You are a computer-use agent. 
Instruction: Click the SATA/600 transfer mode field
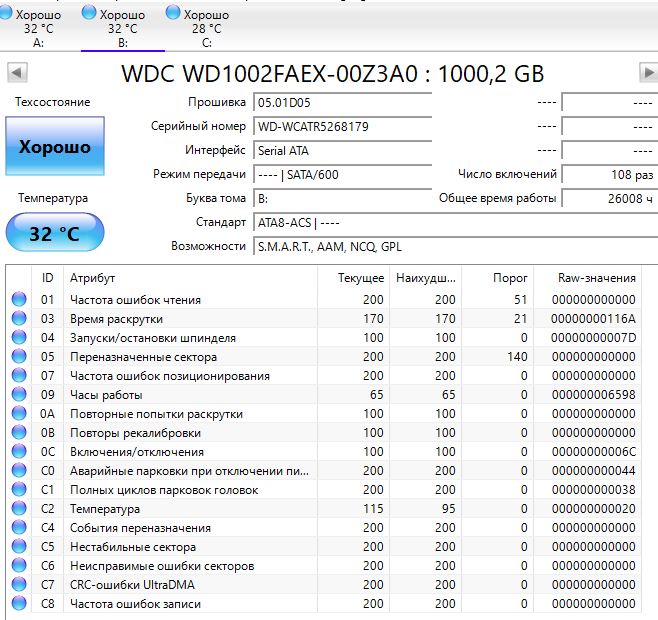(x=343, y=175)
